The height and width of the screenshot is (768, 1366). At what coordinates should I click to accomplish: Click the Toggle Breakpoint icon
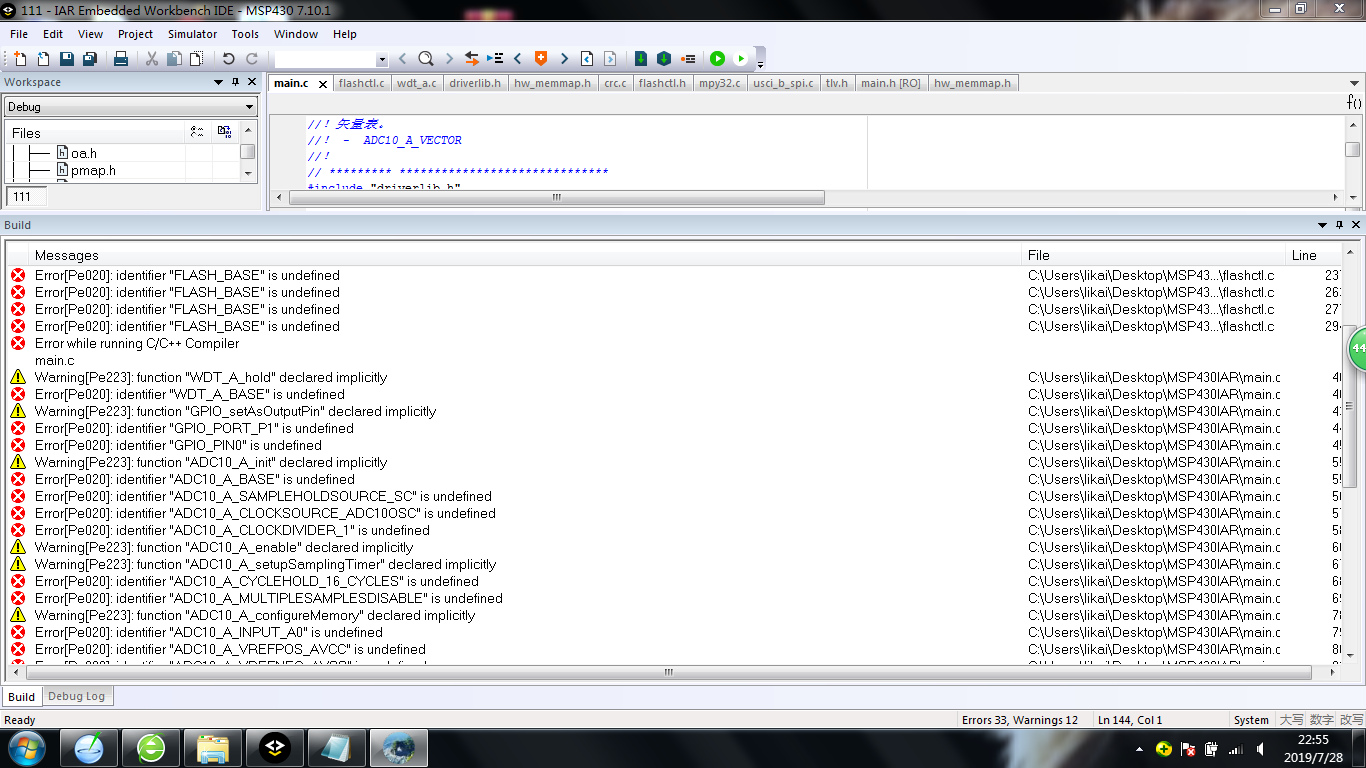click(x=687, y=59)
